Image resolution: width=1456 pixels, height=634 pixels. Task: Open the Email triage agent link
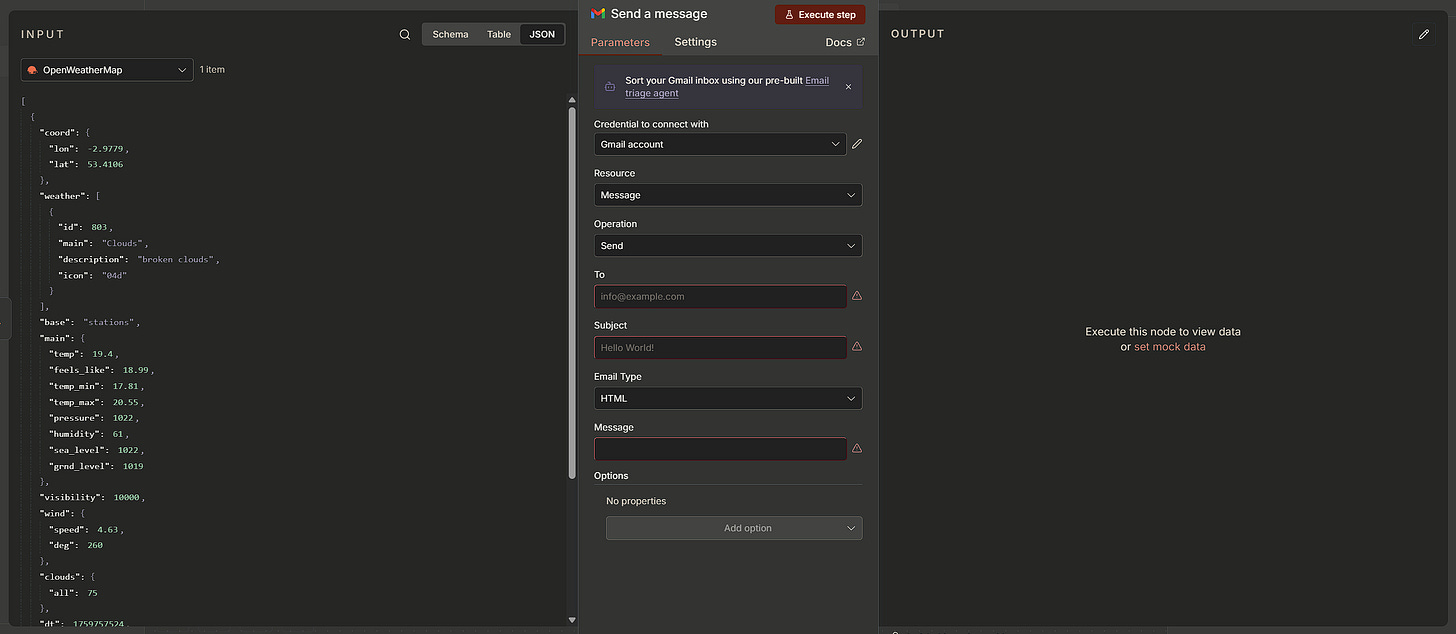727,87
